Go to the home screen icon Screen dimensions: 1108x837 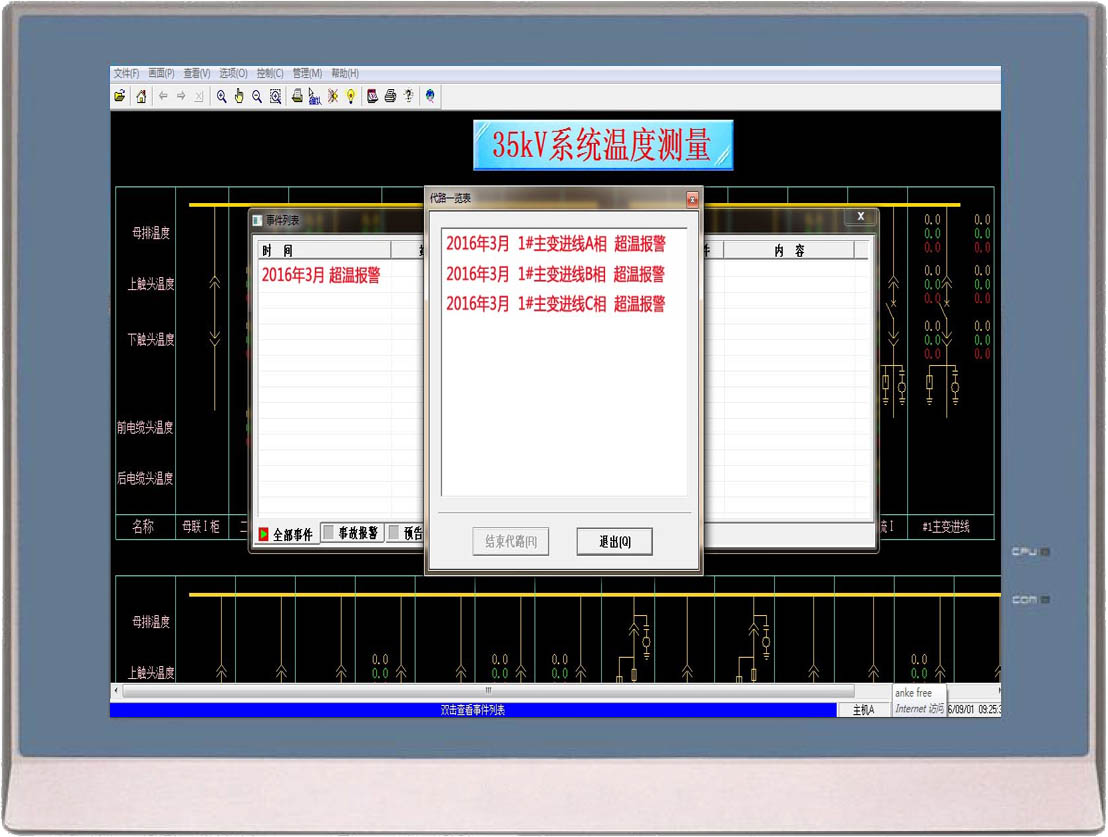(141, 96)
